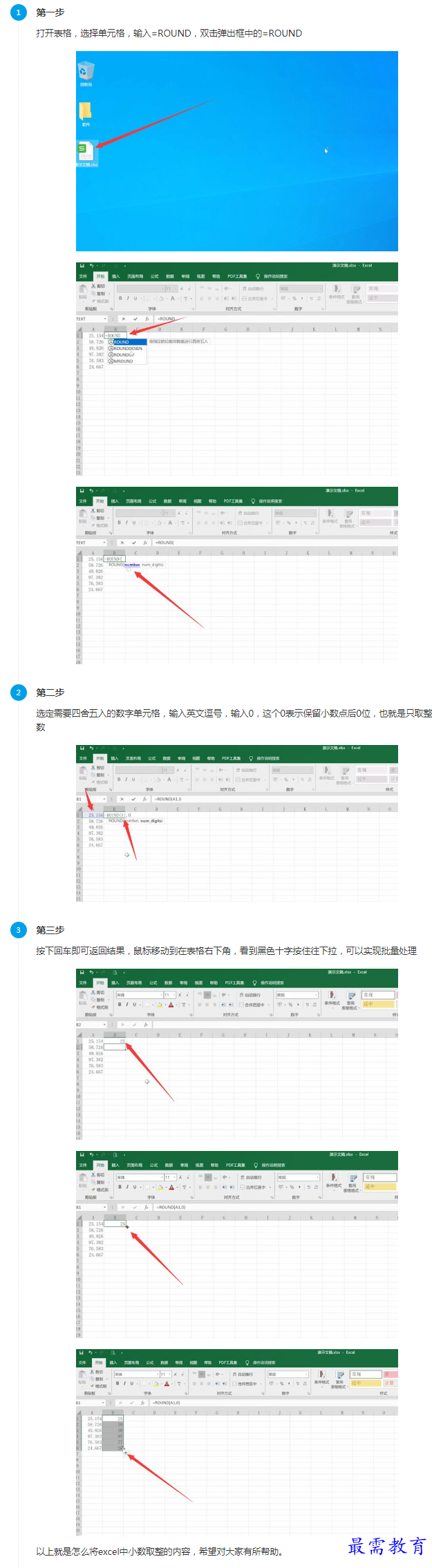
Task: Click the undo icon in the last Excel screenshot
Action: coord(90,1353)
